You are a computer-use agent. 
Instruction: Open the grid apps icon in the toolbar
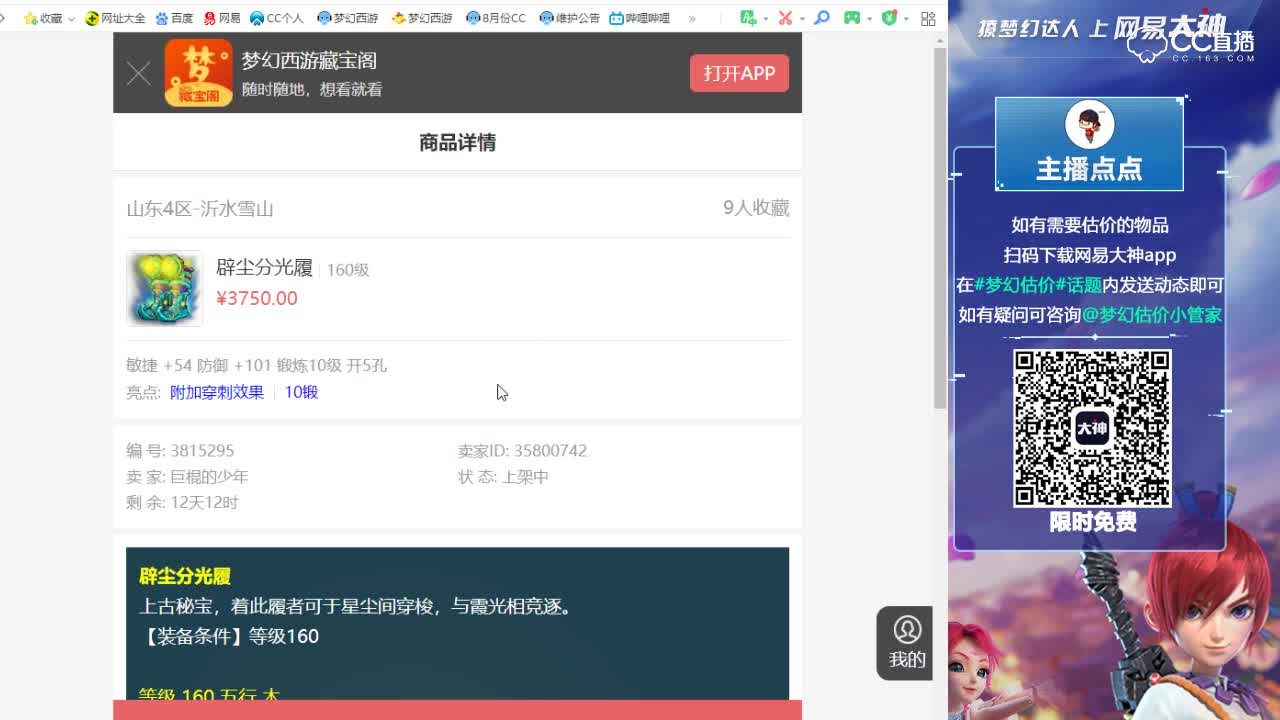(928, 18)
